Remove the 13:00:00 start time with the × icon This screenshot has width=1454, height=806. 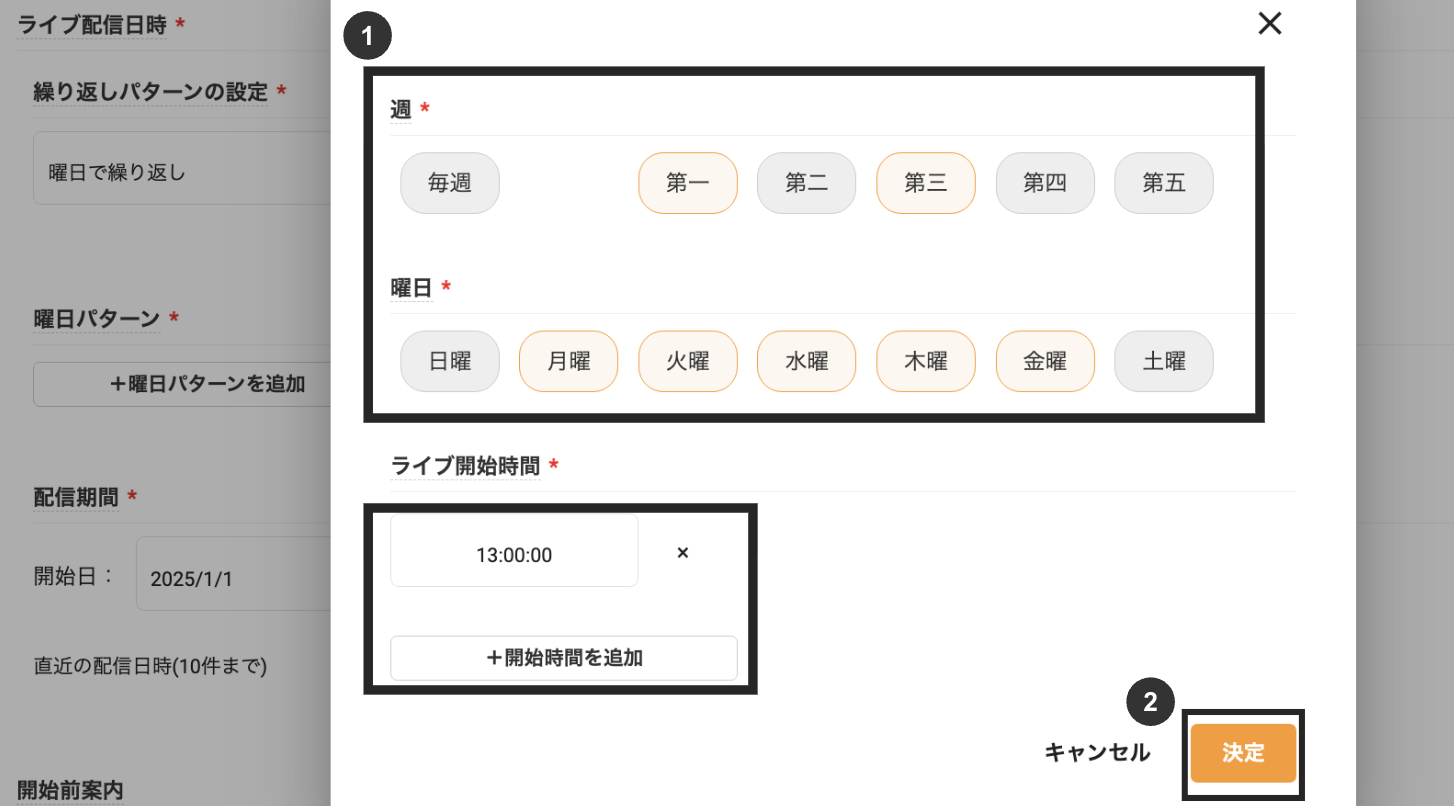coord(682,551)
